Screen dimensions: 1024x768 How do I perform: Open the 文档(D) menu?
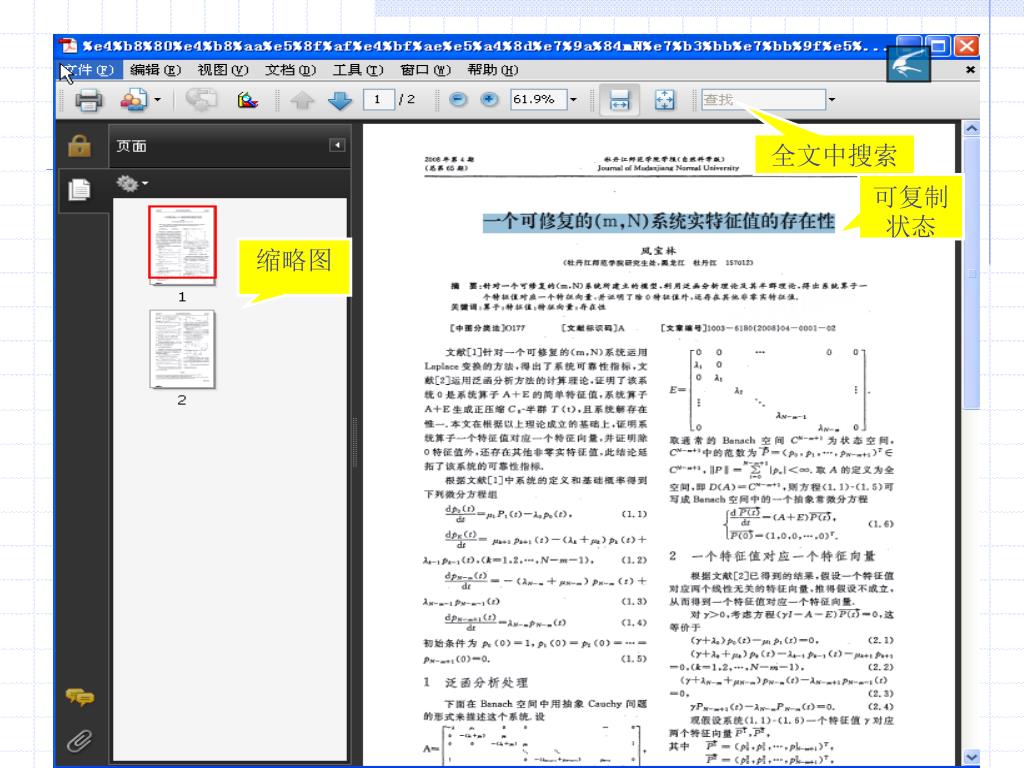point(290,69)
